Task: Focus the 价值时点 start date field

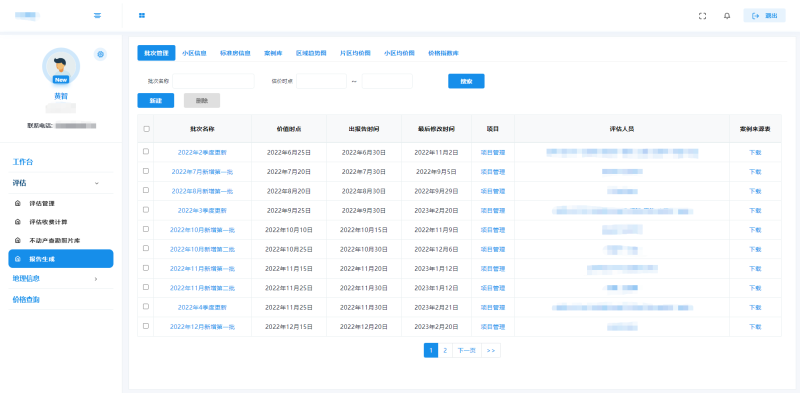Action: [x=321, y=81]
